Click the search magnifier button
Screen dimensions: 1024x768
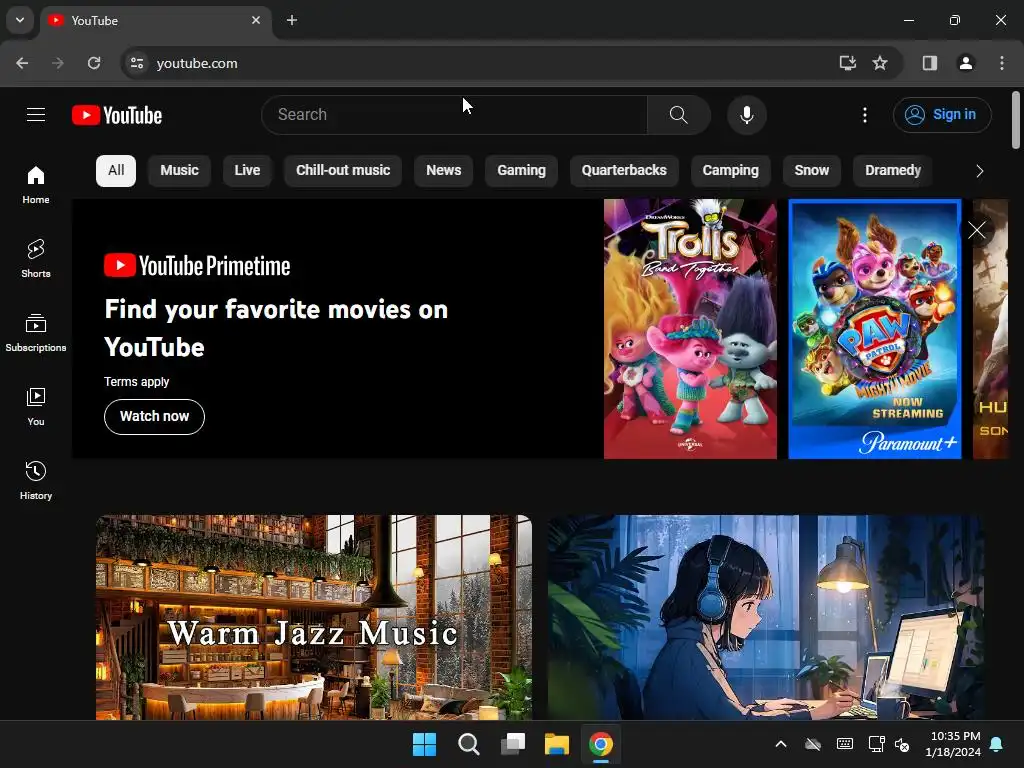[x=679, y=115]
